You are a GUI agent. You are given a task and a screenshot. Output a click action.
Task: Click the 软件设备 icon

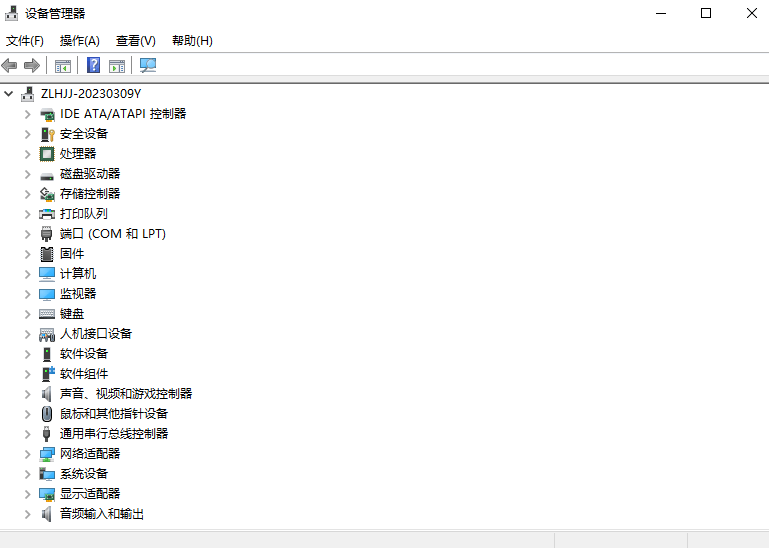[x=47, y=354]
